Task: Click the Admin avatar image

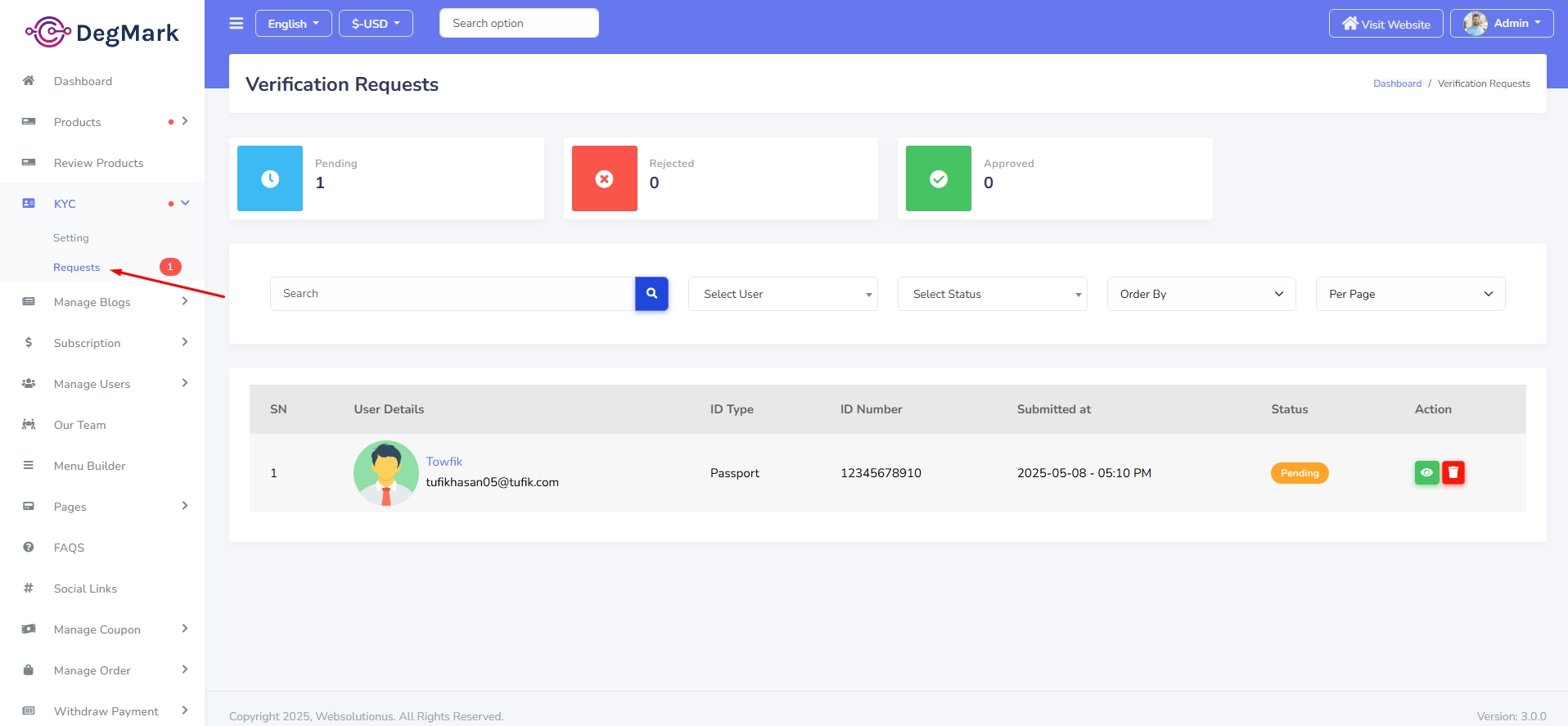Action: 1476,23
